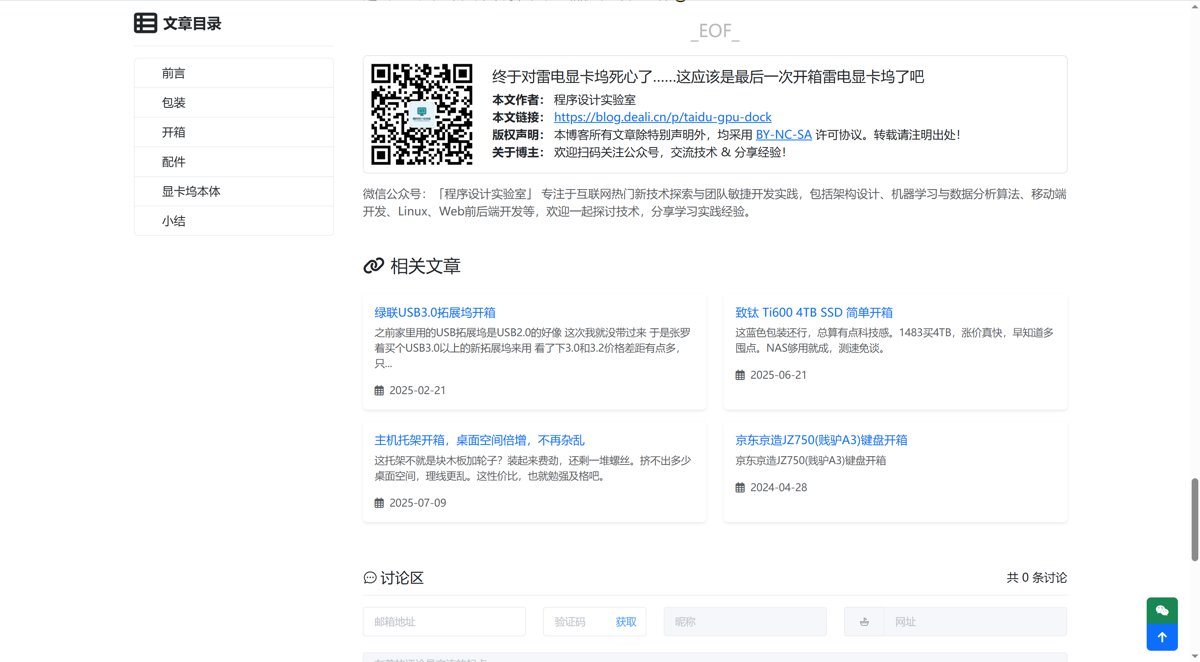This screenshot has width=1200, height=662.
Task: Go to 包装 section in contents
Action: pyautogui.click(x=173, y=102)
